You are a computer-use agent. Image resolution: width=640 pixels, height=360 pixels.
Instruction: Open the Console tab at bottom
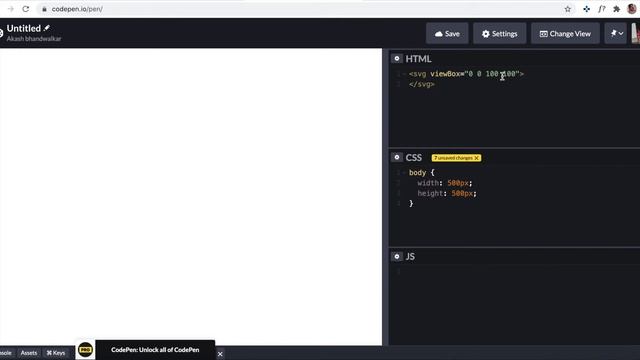6,353
